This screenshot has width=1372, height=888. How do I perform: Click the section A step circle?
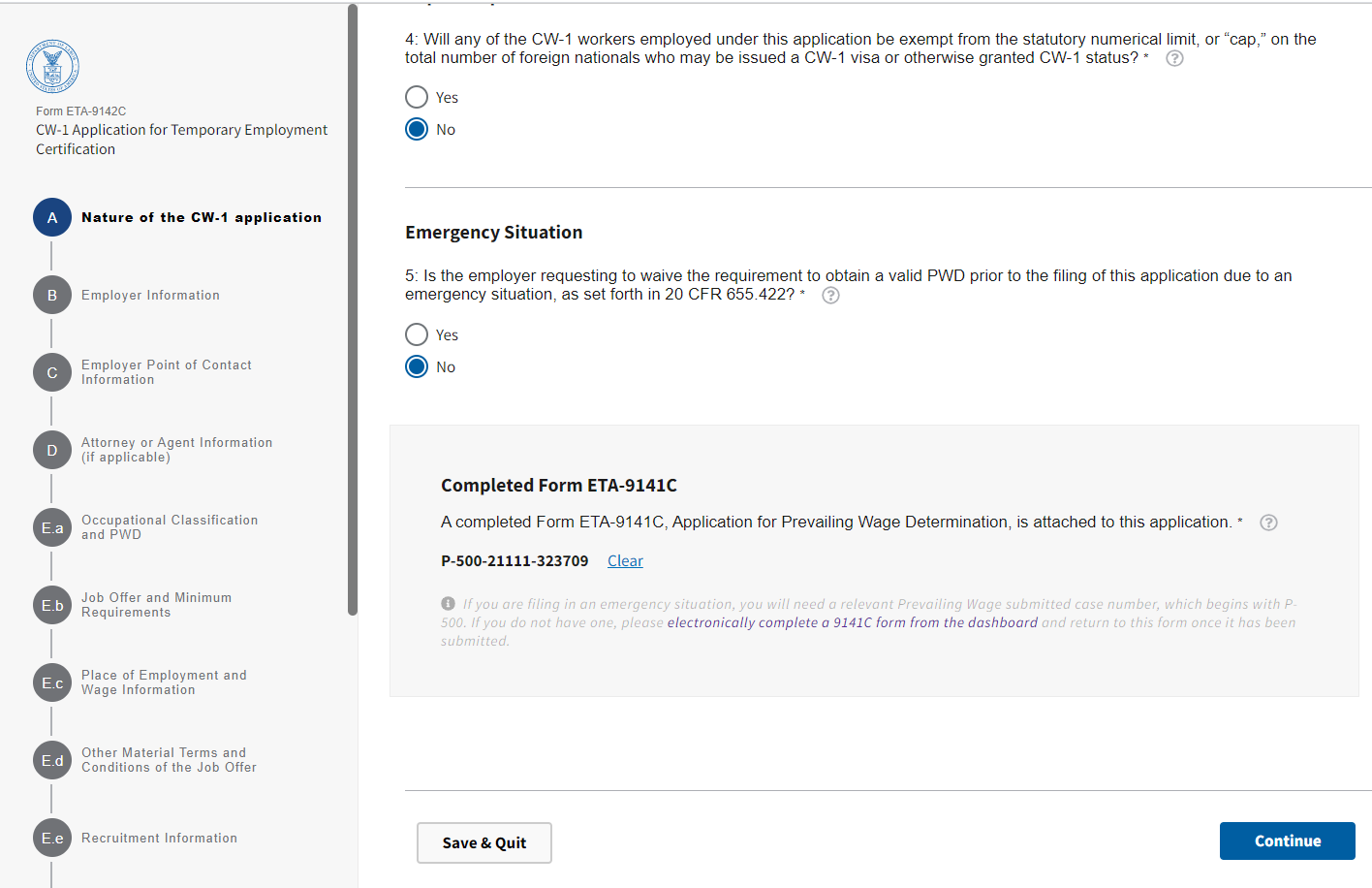52,218
